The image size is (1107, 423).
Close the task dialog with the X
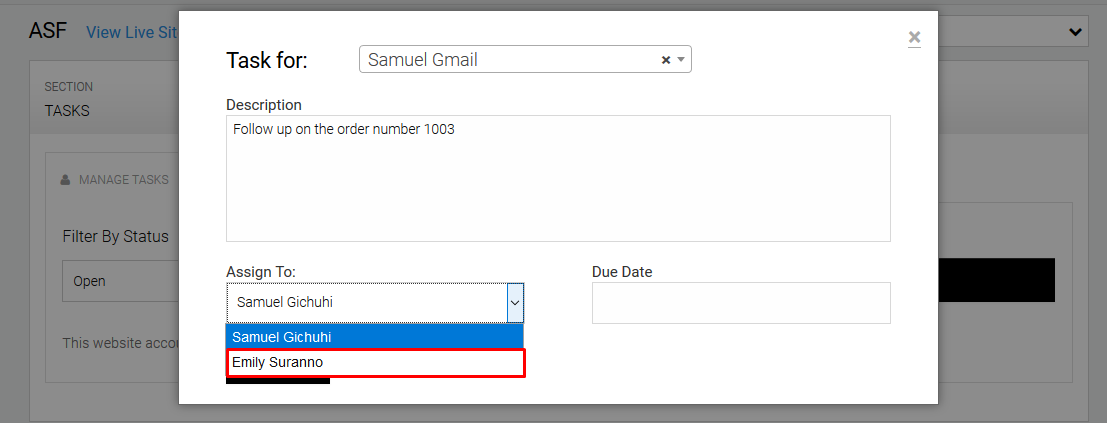(x=914, y=38)
